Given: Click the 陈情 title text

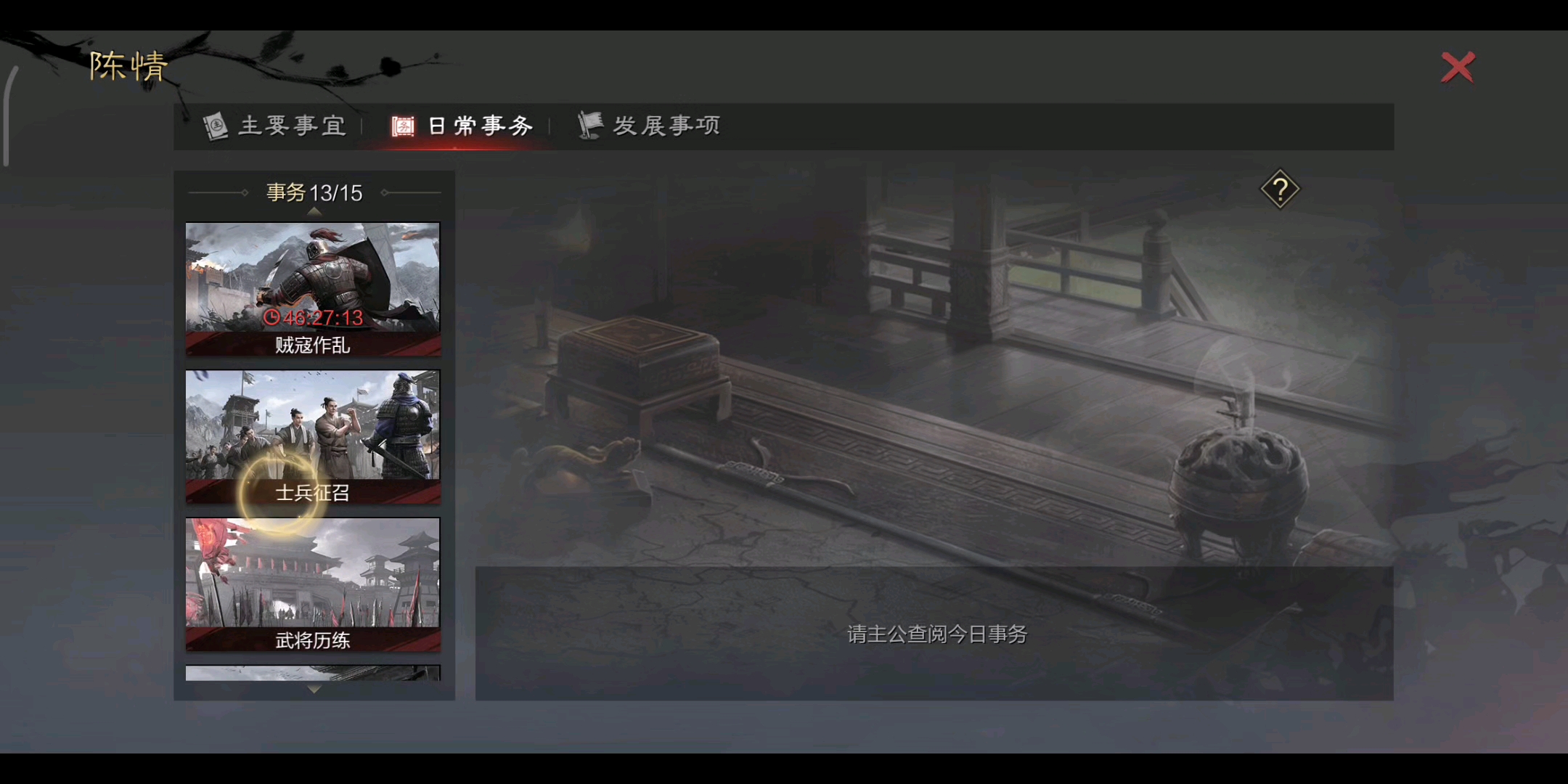Looking at the screenshot, I should (128, 67).
